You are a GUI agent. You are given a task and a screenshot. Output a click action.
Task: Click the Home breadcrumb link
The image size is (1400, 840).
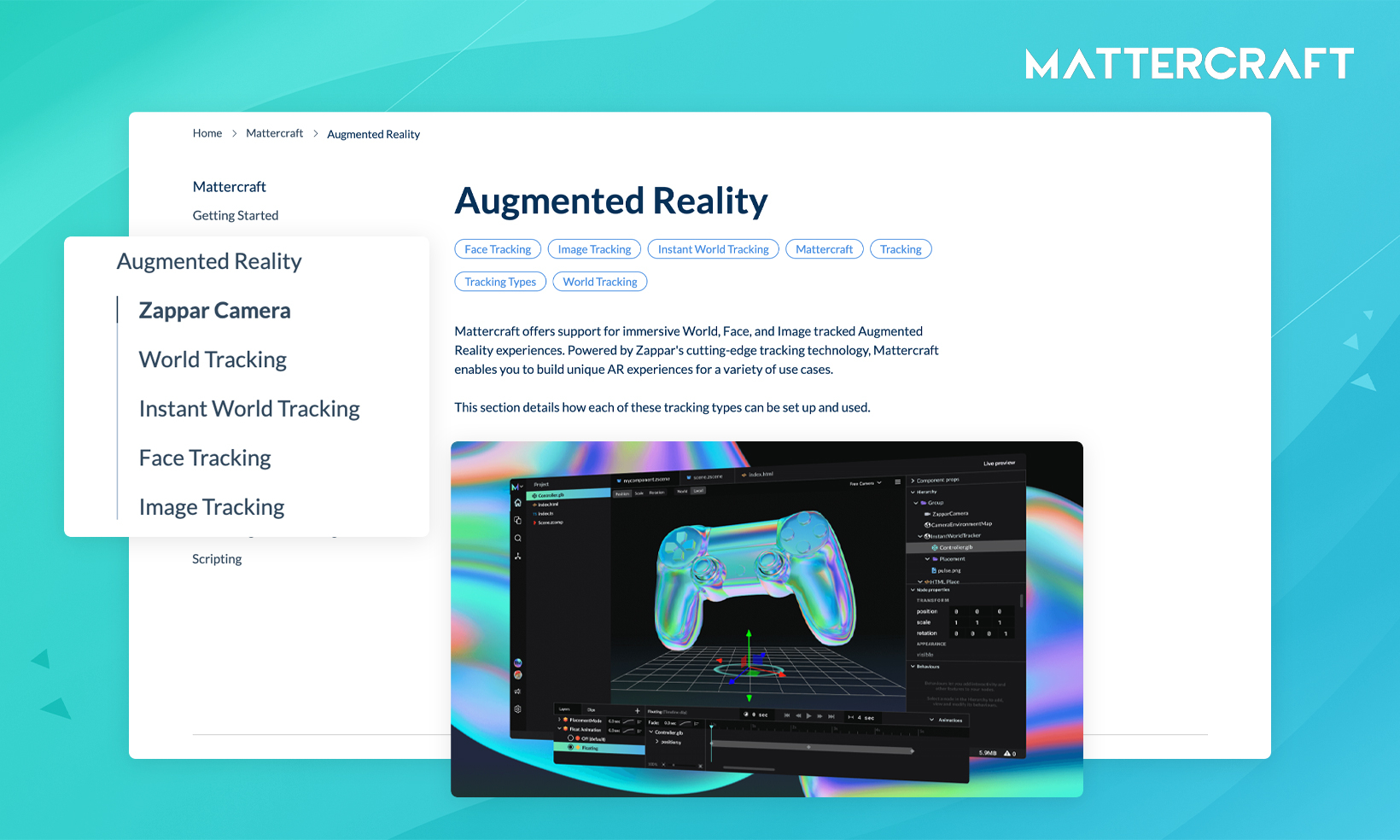point(207,133)
